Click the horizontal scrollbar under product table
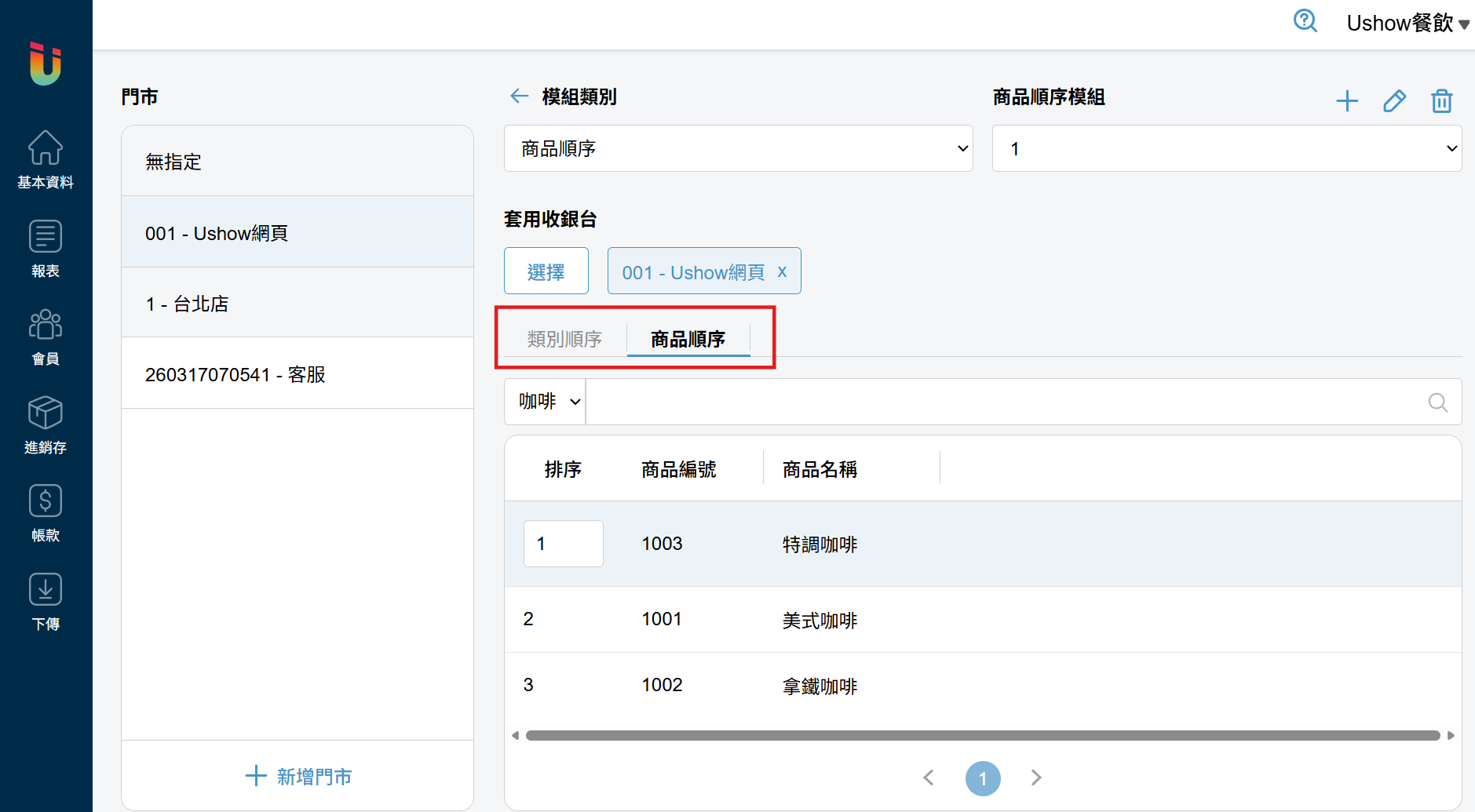Screen dimensions: 1475x812 (983, 735)
